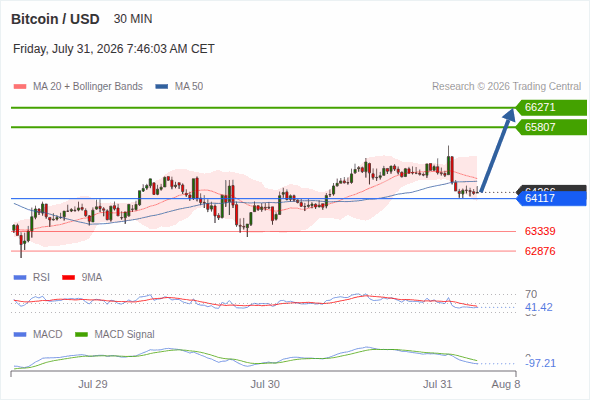Click the Jul 31 date axis label
590x400 pixels.
point(437,384)
